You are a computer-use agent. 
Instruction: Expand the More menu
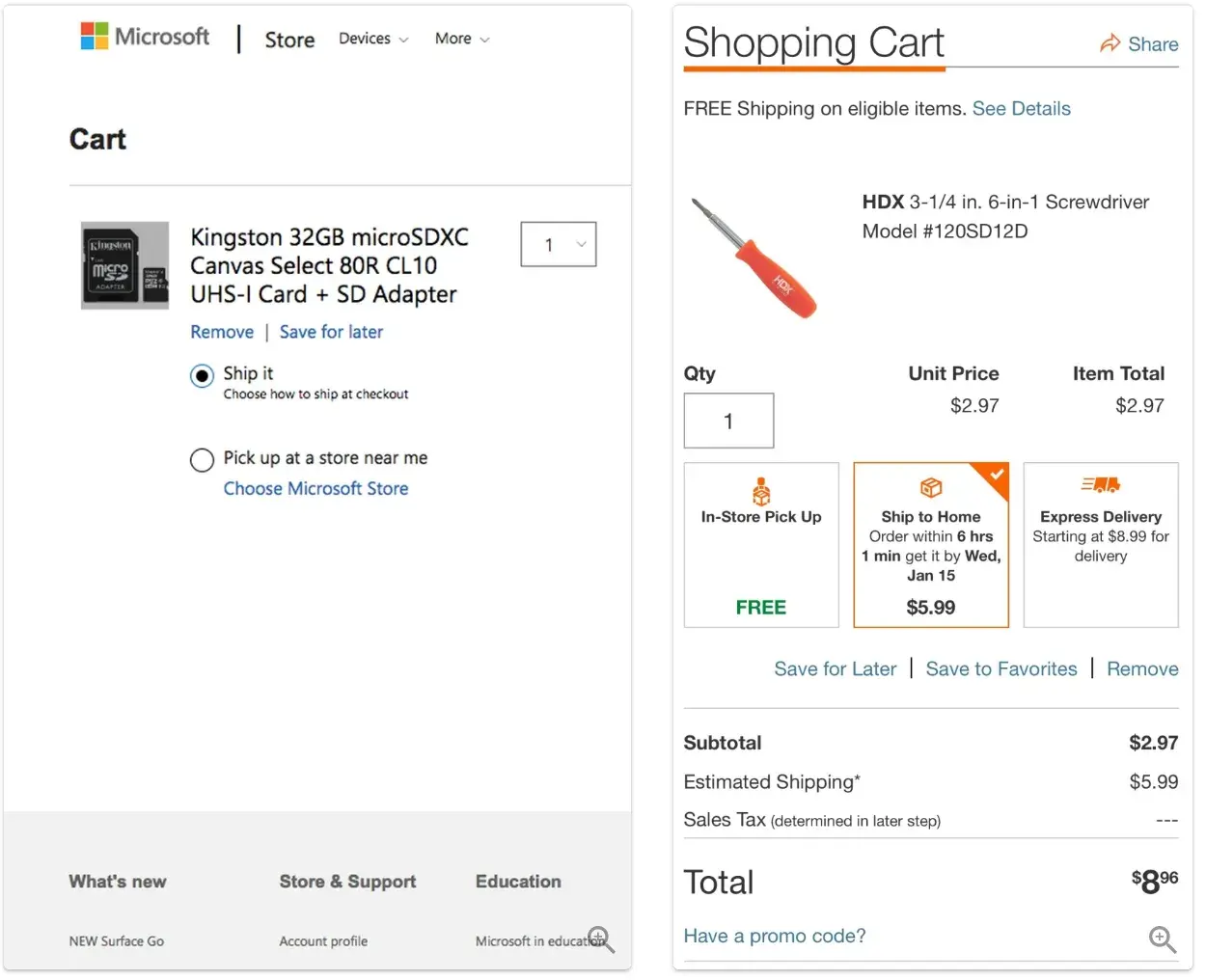click(462, 39)
